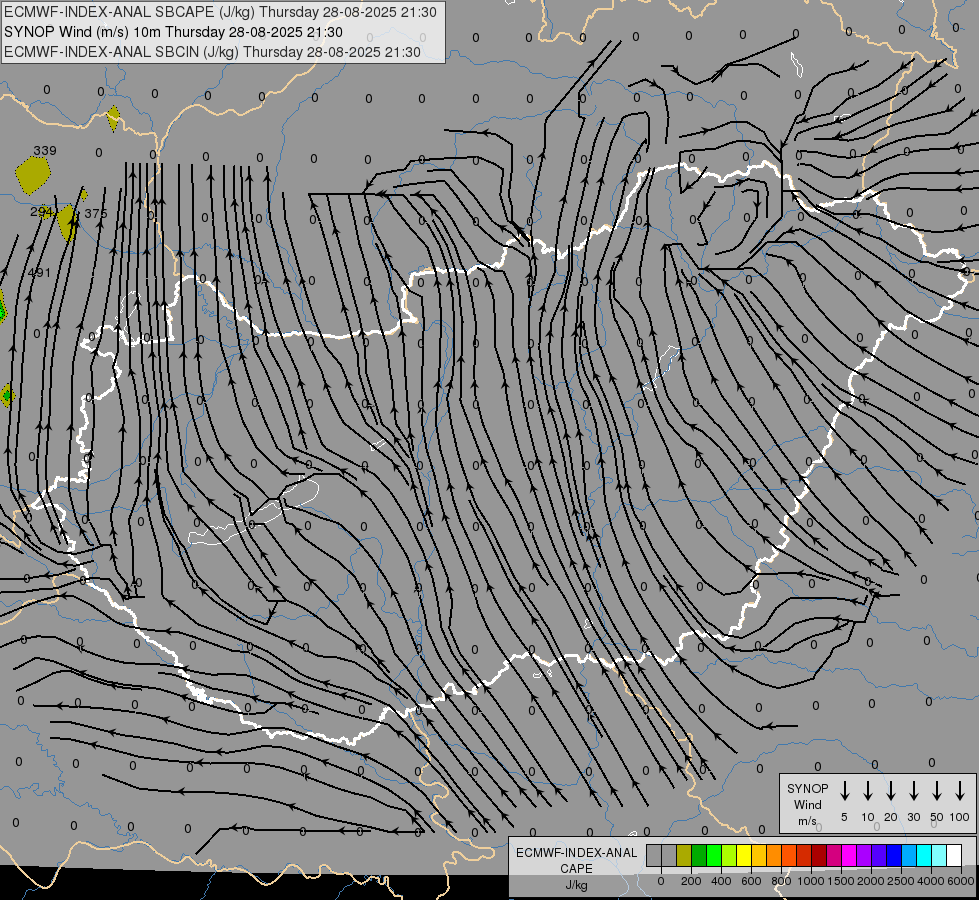Image resolution: width=979 pixels, height=900 pixels.
Task: Click the SBCAPE header line in title box
Action: (x=220, y=12)
